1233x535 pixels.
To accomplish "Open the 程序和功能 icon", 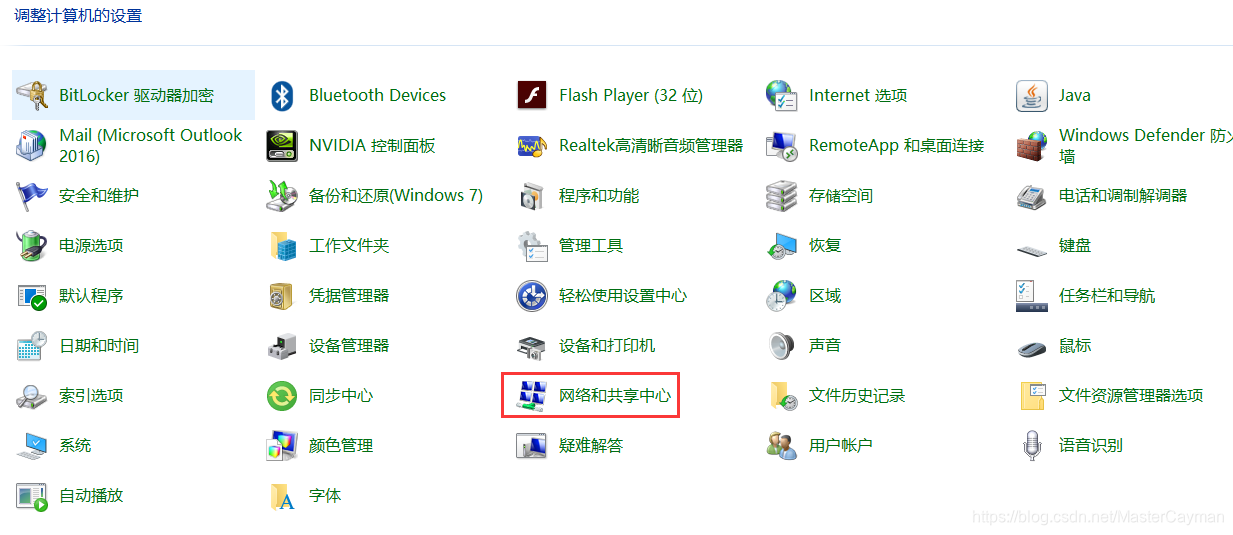I will point(532,196).
